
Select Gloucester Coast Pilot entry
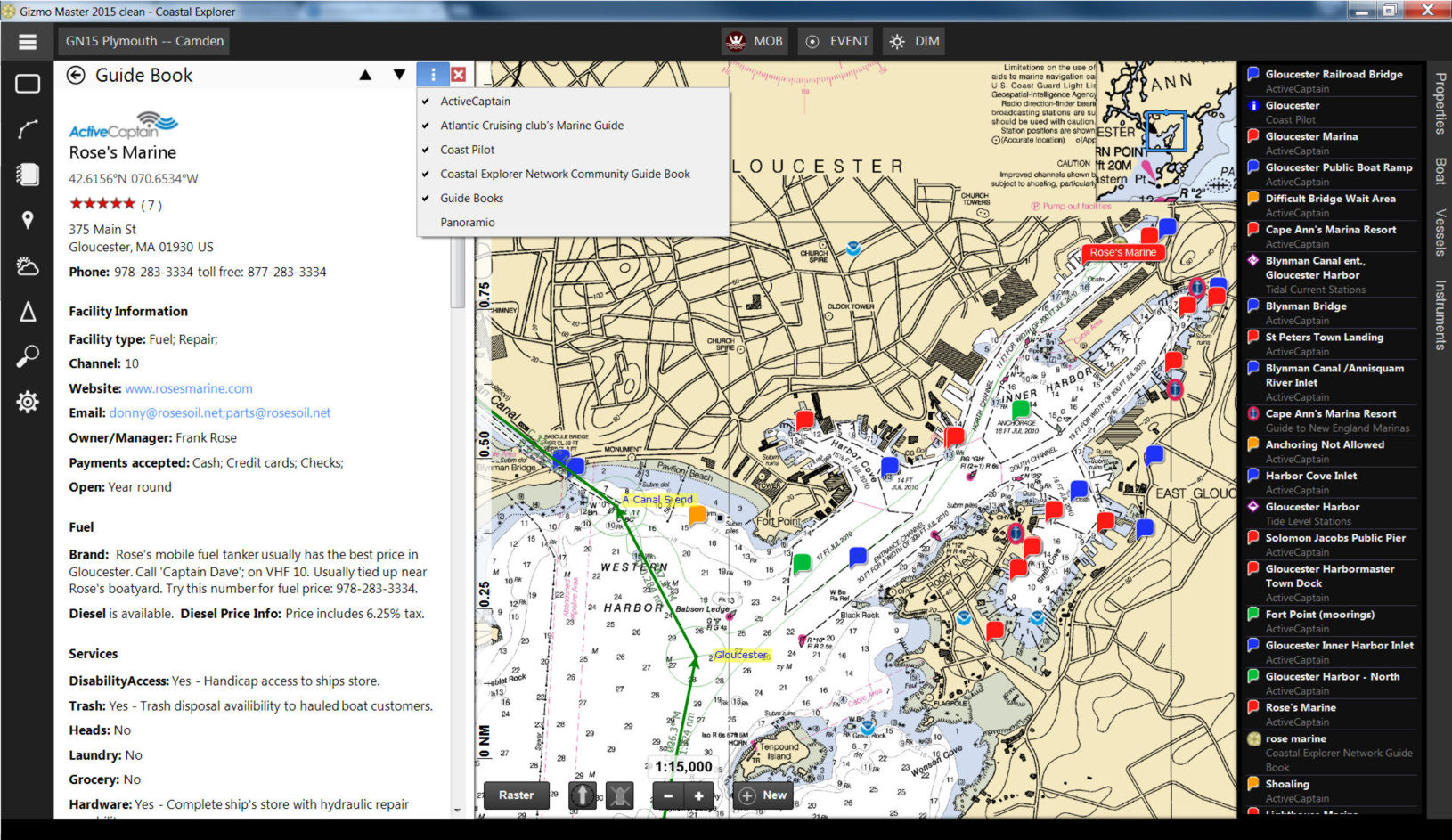click(1332, 112)
